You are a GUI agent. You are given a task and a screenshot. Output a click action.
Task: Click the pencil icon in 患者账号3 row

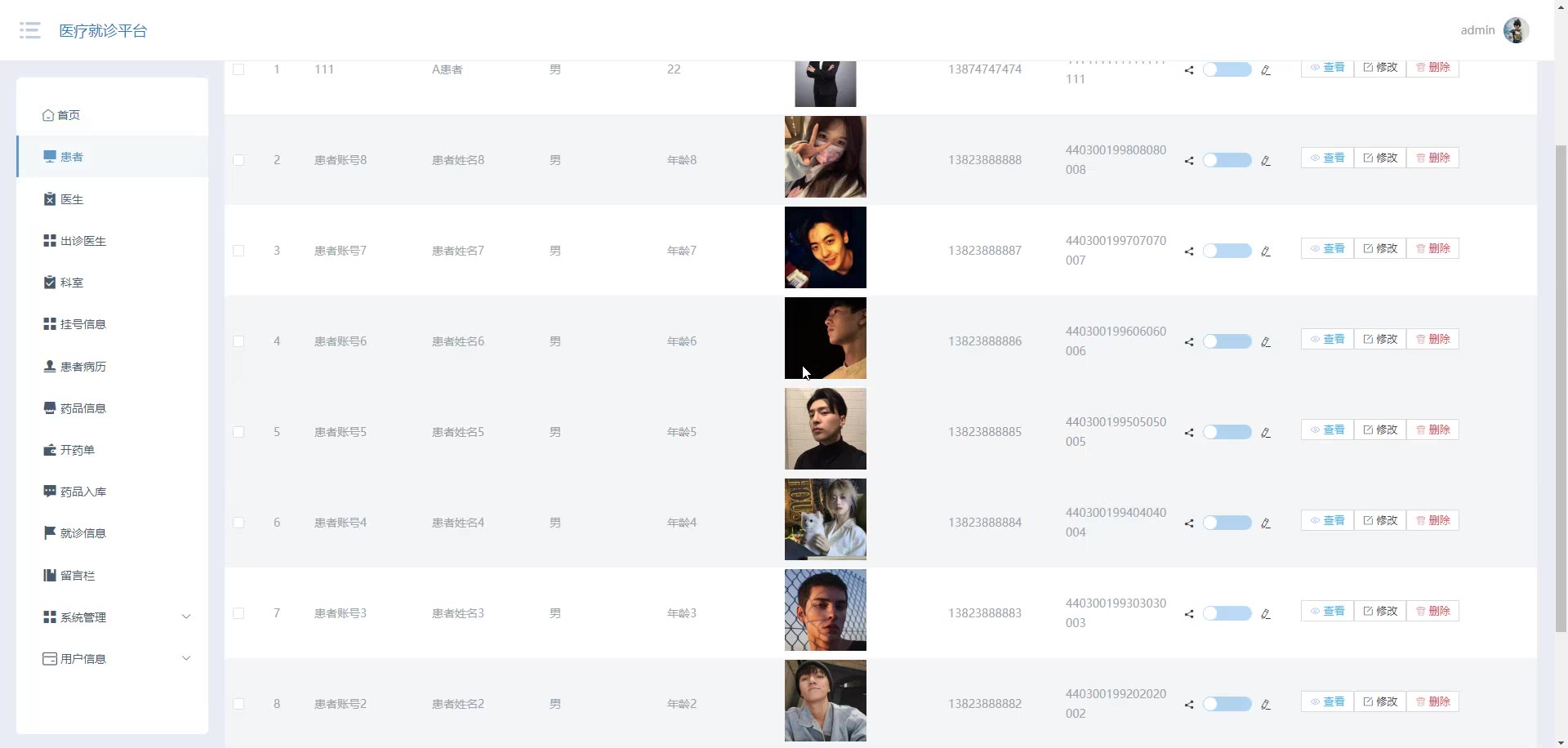(1266, 614)
